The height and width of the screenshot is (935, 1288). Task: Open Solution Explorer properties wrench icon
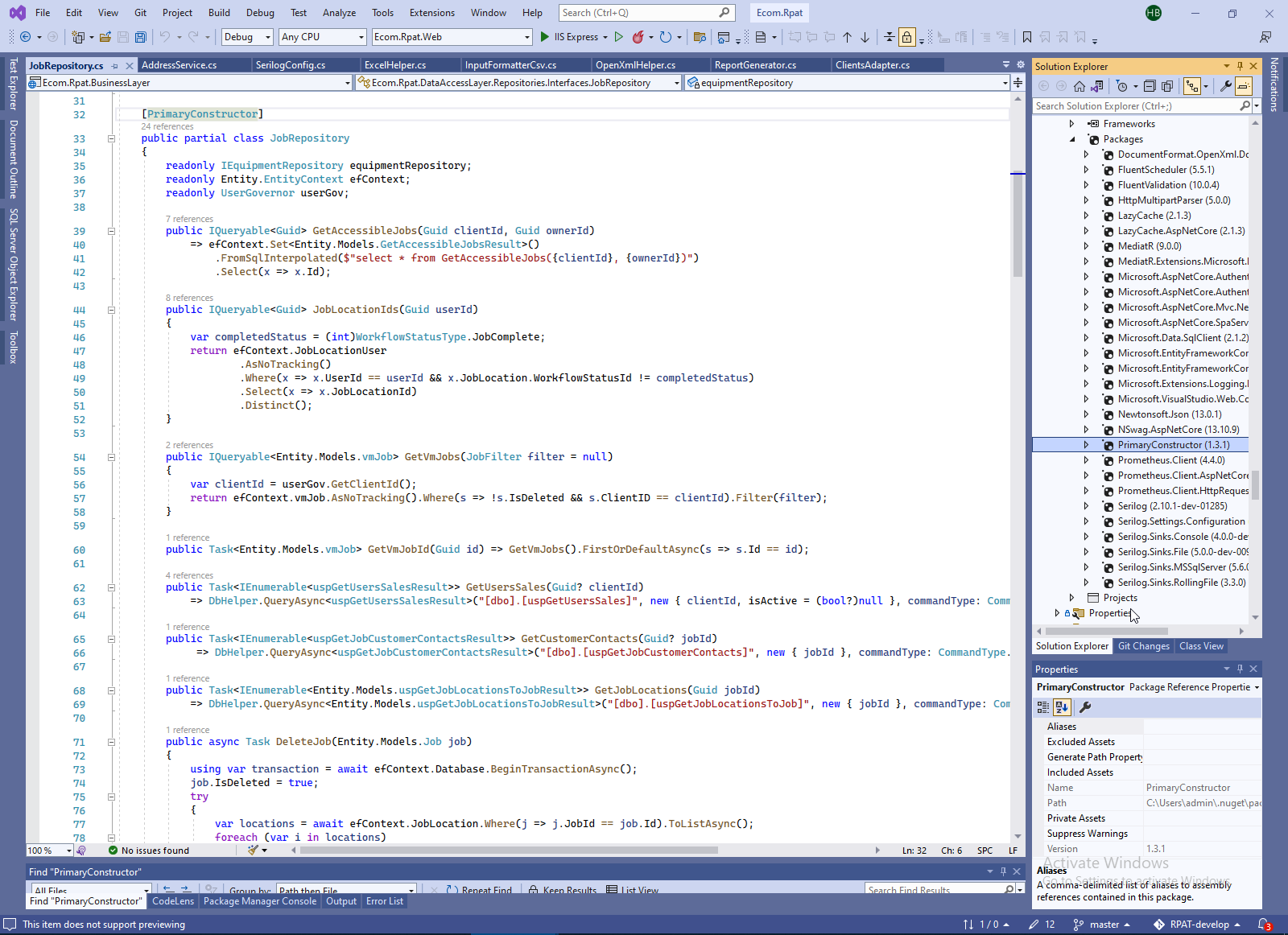[x=1226, y=86]
